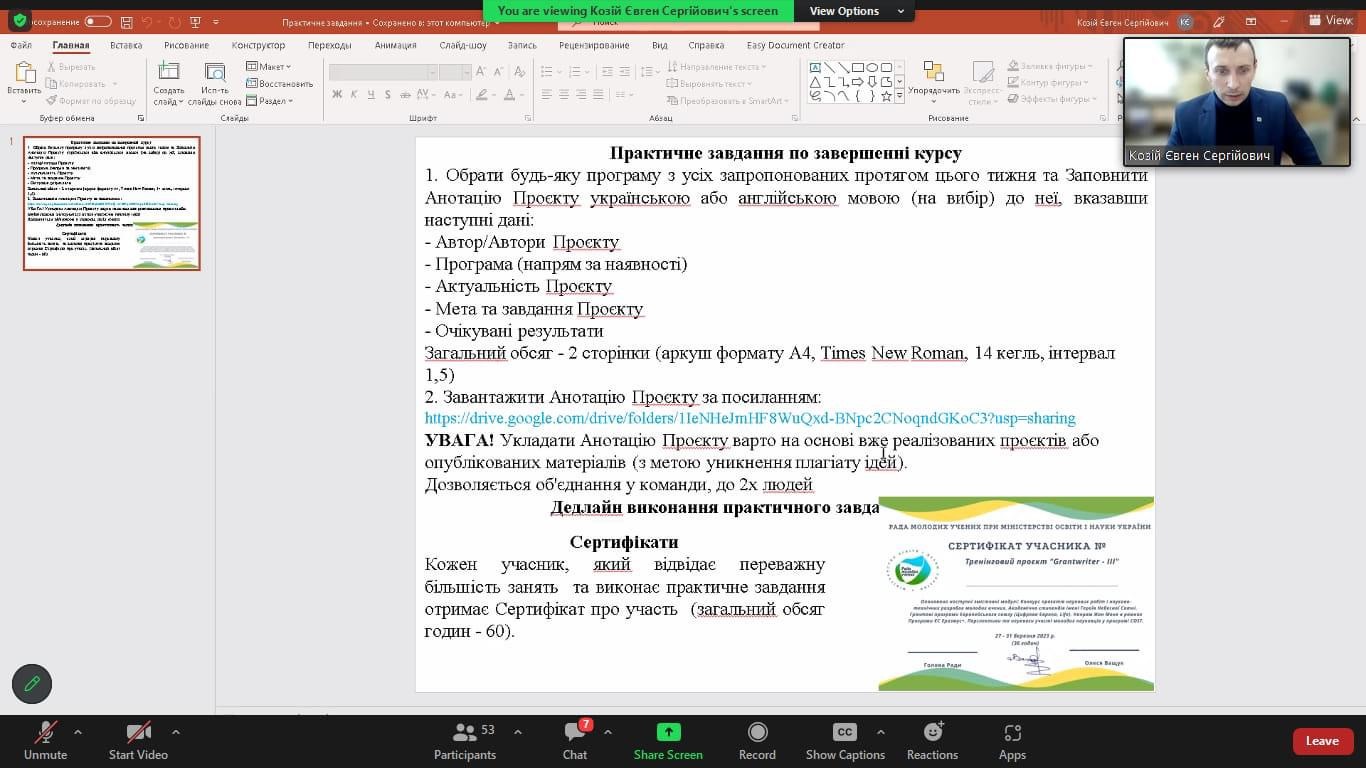Open the Анимация ribbon tab
The image size is (1366, 768).
[x=395, y=45]
